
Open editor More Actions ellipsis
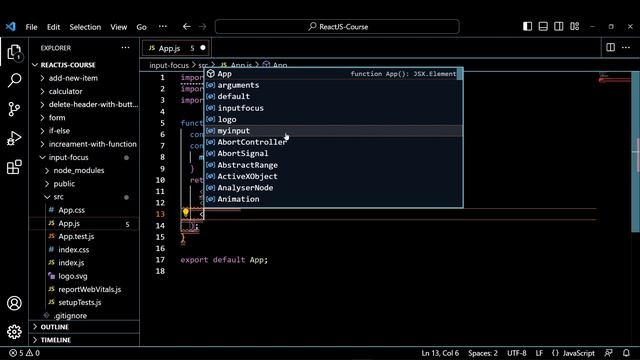click(x=626, y=48)
